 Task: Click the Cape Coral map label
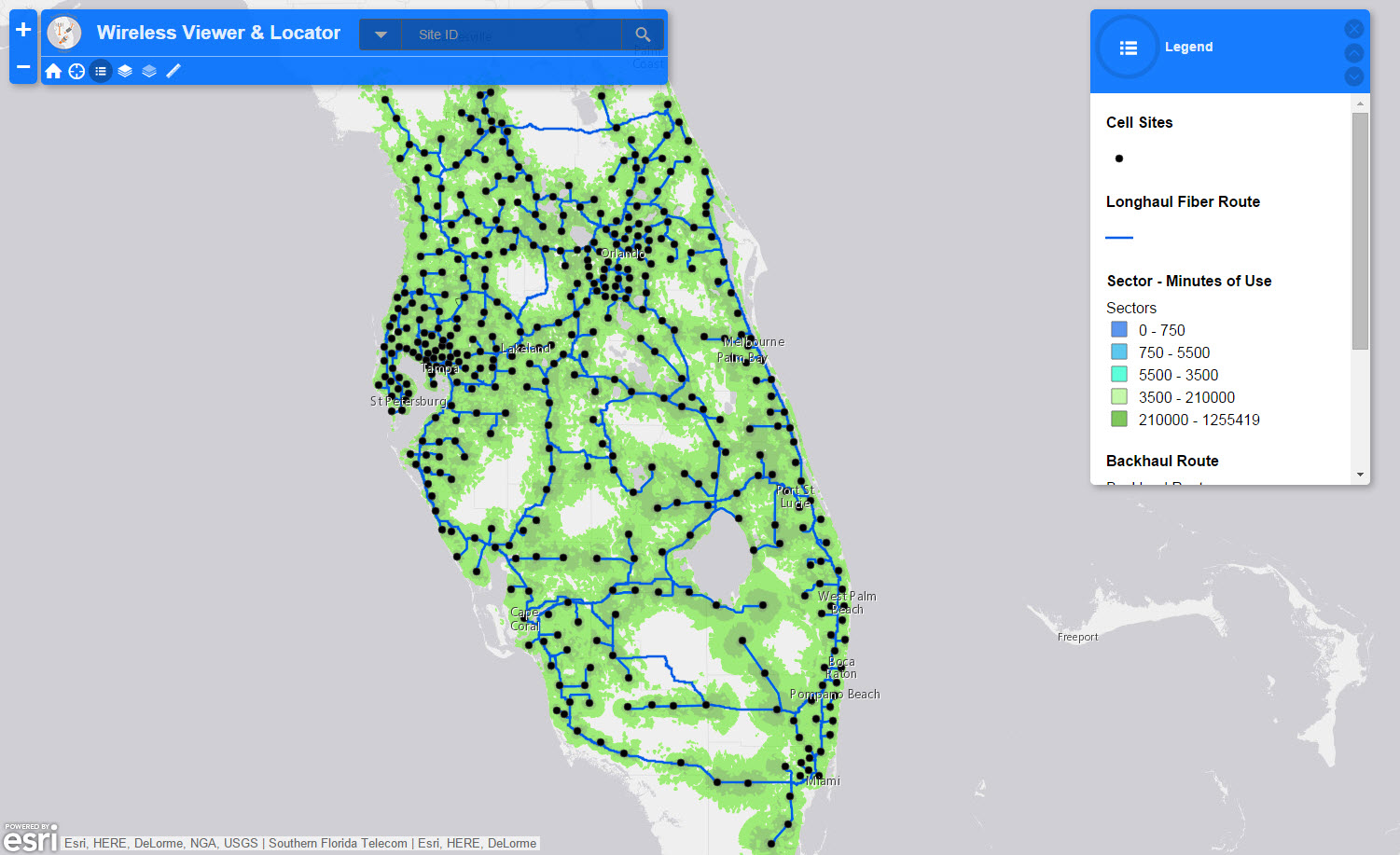[x=525, y=619]
